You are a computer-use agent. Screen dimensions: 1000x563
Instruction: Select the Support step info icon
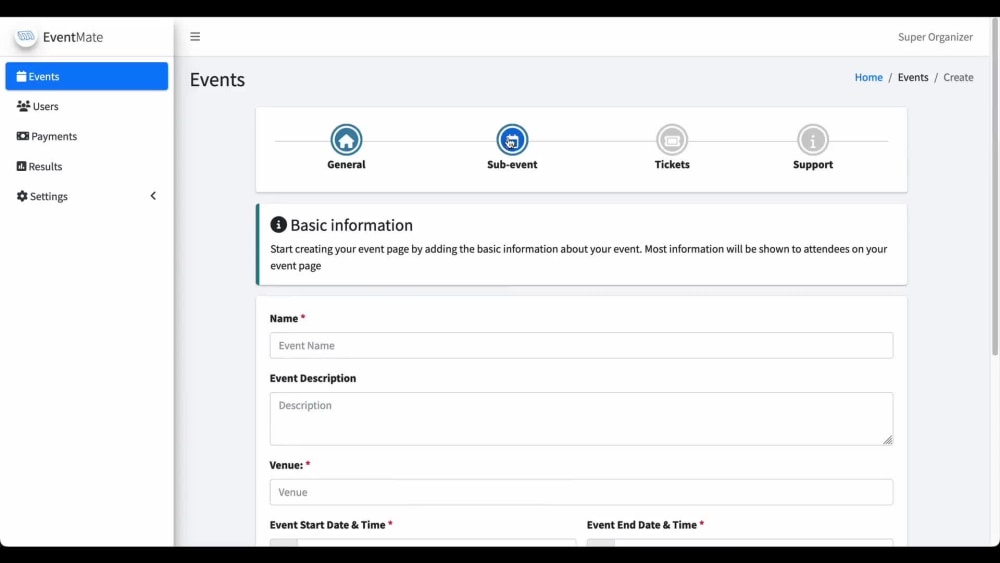812,140
